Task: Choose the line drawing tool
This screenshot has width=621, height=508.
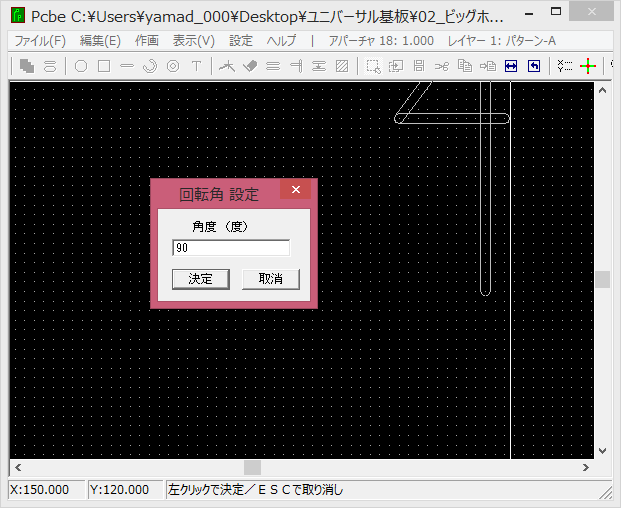Action: (x=126, y=66)
